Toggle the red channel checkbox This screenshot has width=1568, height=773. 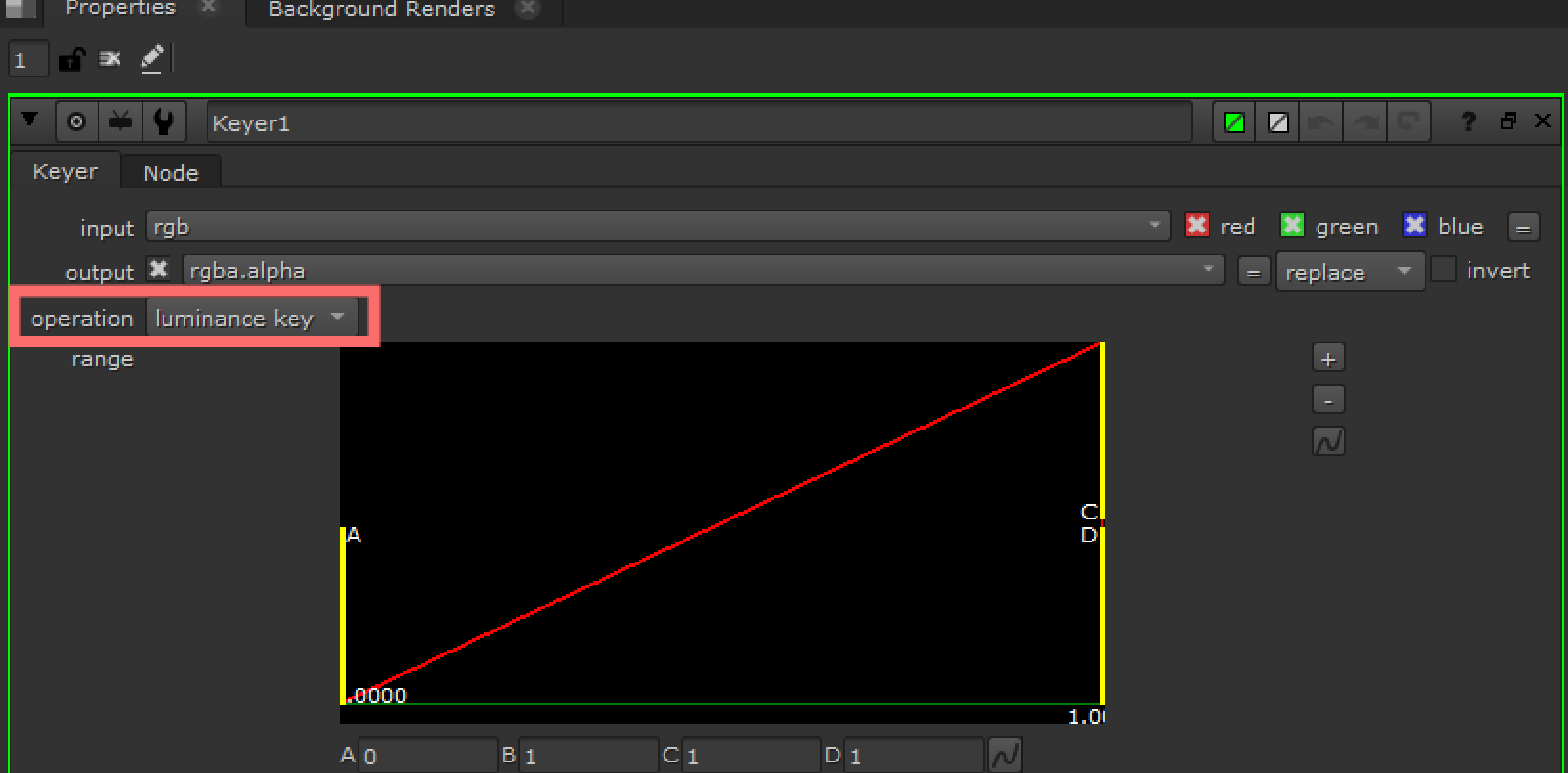[1196, 226]
